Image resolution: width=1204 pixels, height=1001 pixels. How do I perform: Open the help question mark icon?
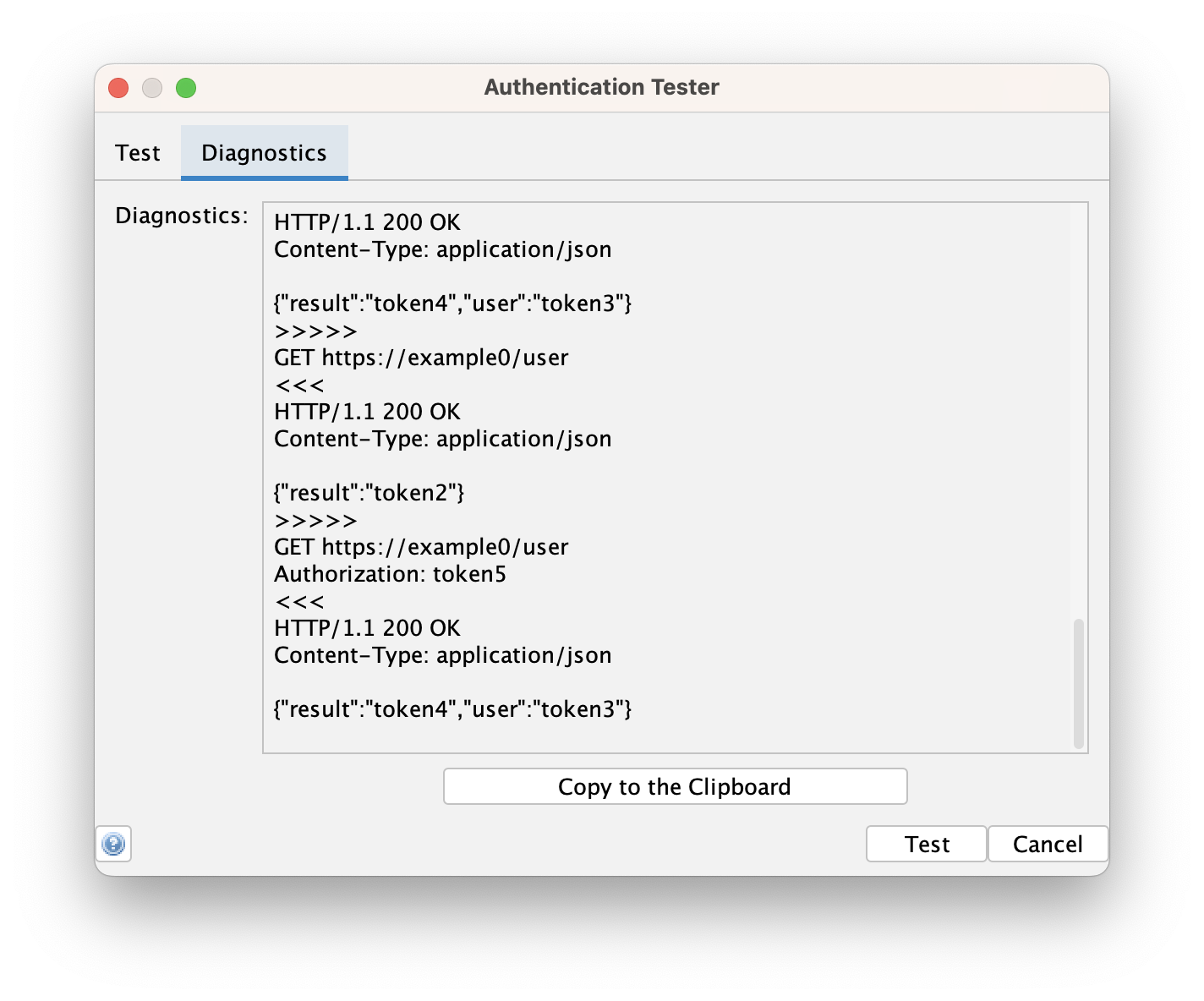tap(113, 844)
